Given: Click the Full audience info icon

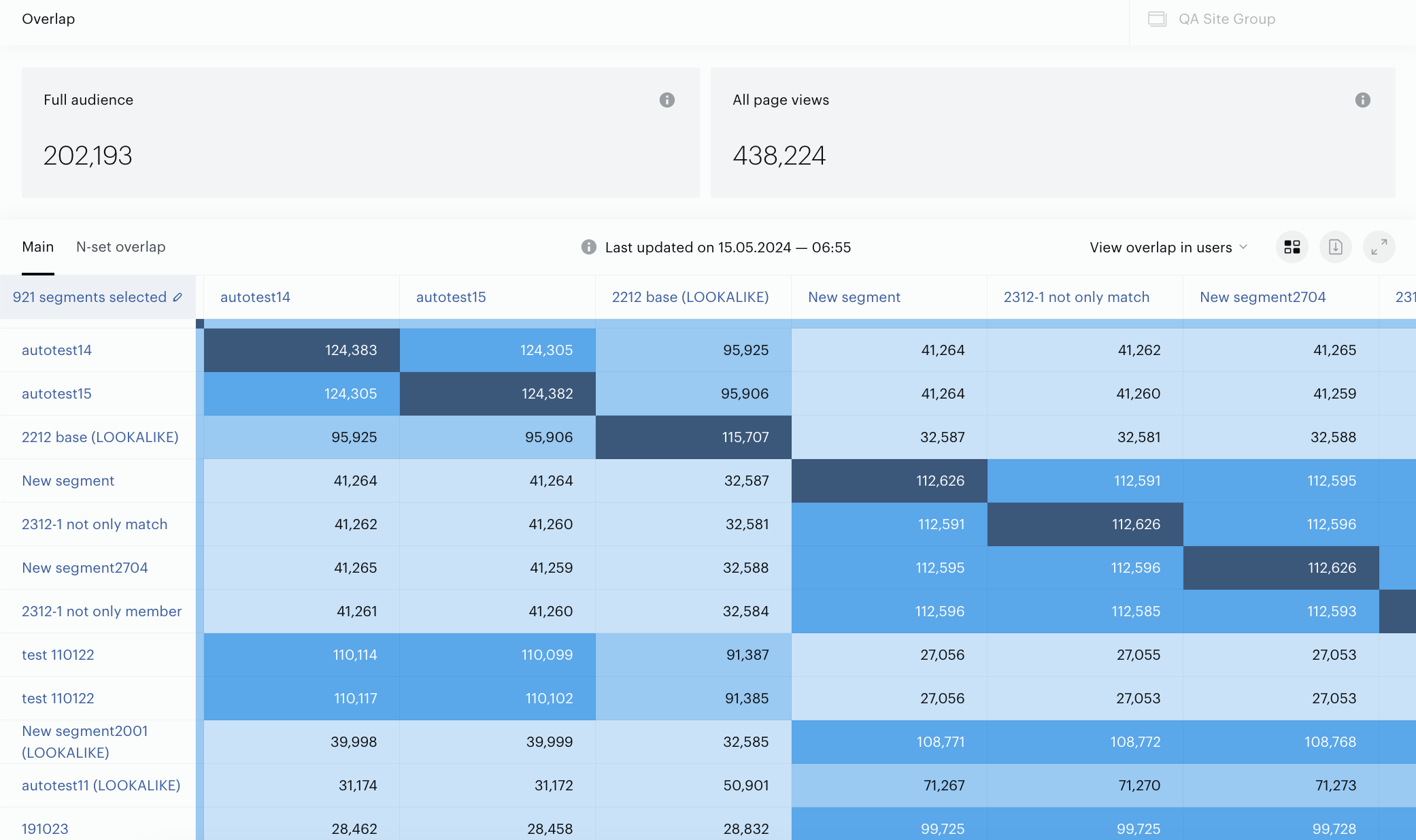Looking at the screenshot, I should tap(667, 100).
